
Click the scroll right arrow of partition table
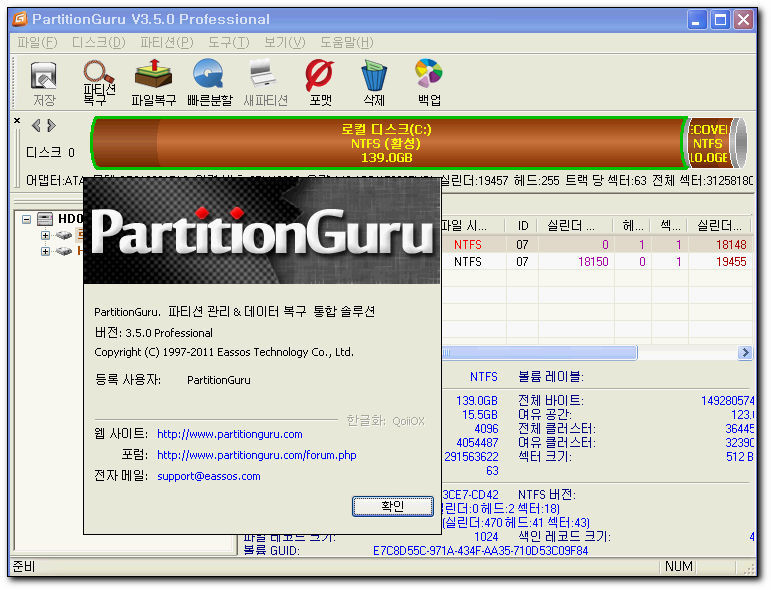click(745, 353)
